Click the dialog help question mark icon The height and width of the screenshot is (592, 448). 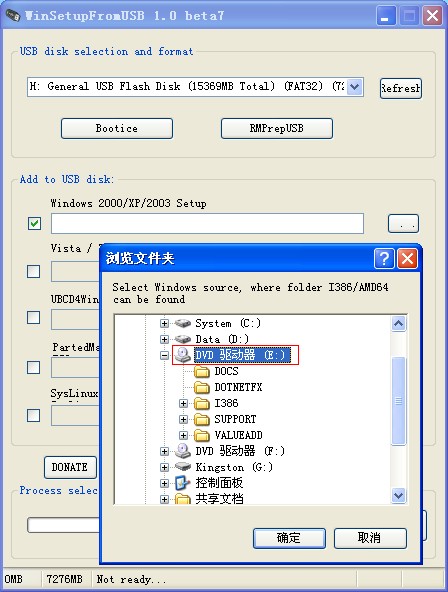[x=384, y=259]
